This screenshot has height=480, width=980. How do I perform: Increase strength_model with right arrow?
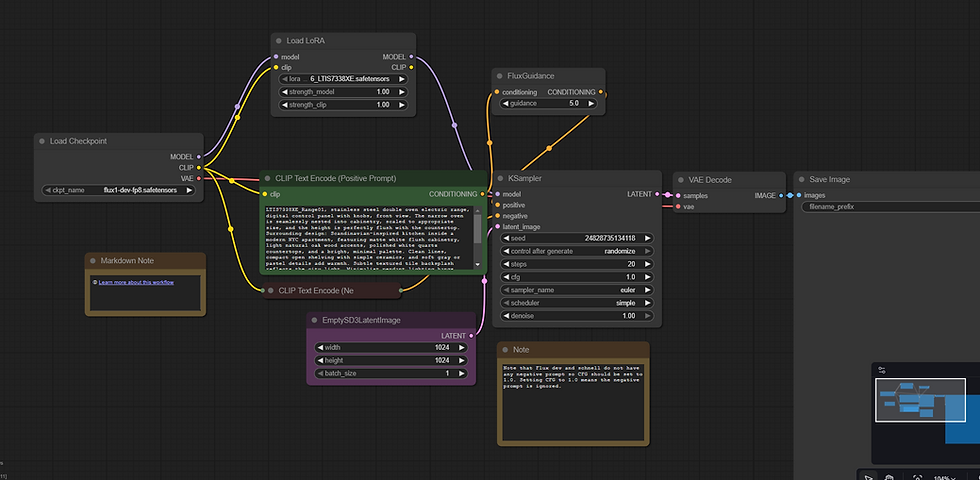401,92
